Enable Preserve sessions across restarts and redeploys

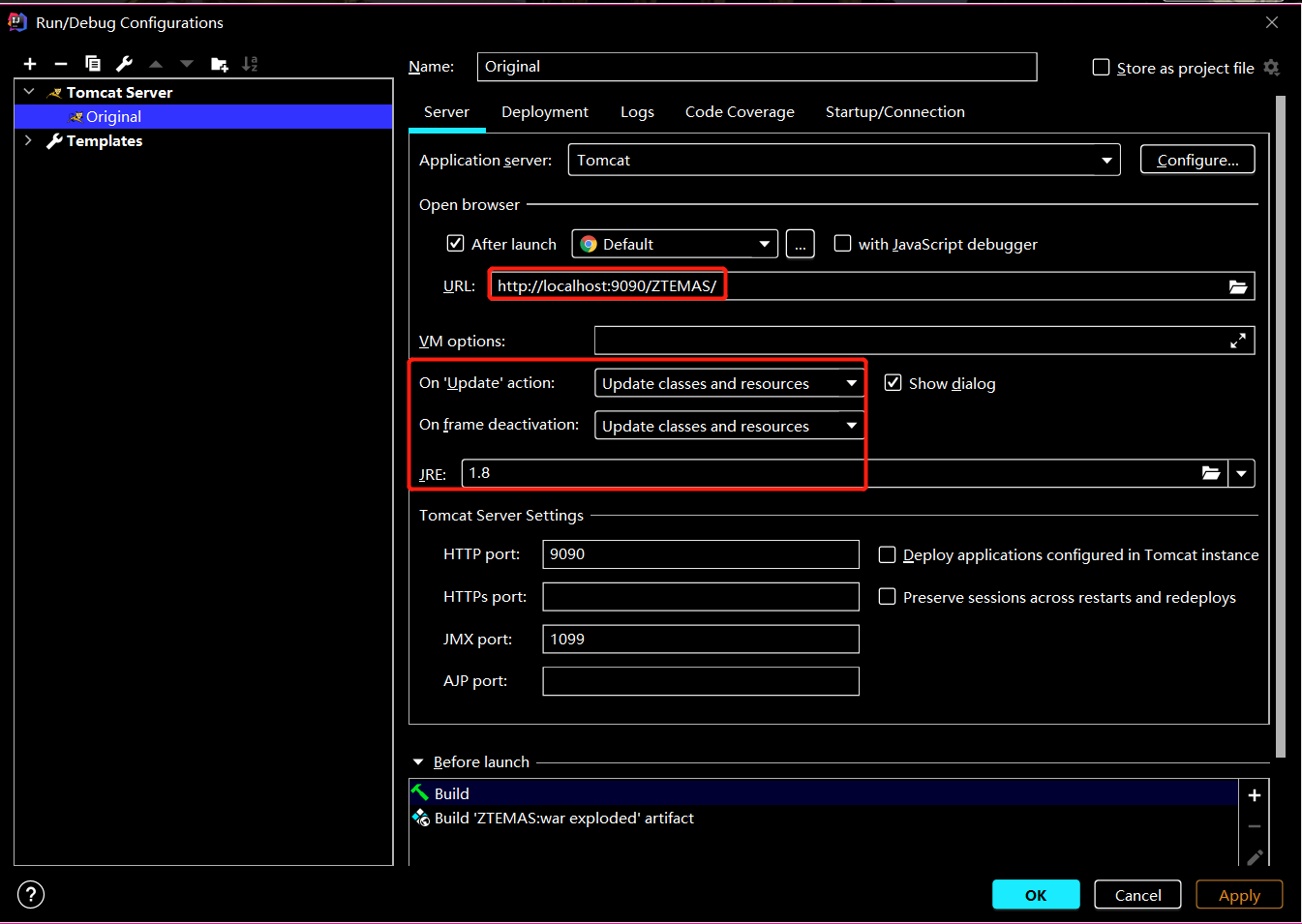pos(887,597)
